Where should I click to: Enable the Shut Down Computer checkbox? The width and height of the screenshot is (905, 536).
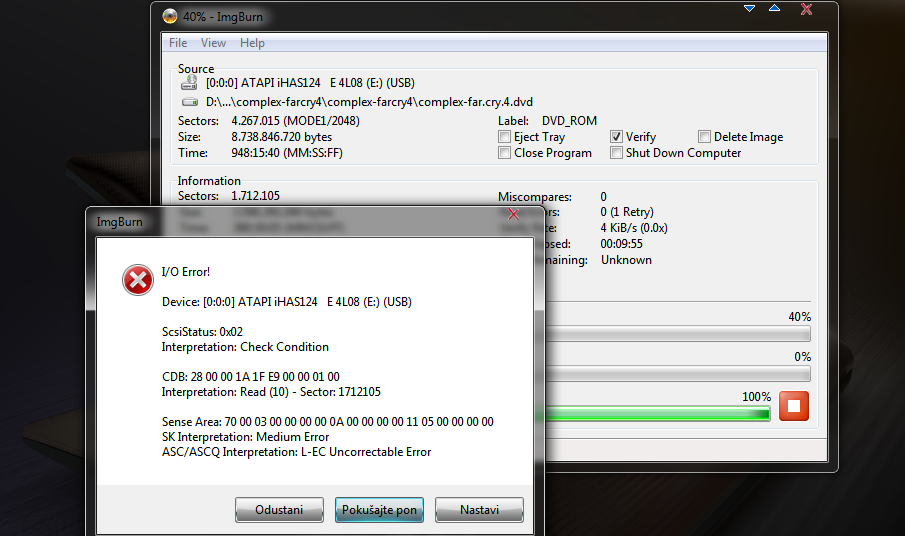pyautogui.click(x=616, y=153)
